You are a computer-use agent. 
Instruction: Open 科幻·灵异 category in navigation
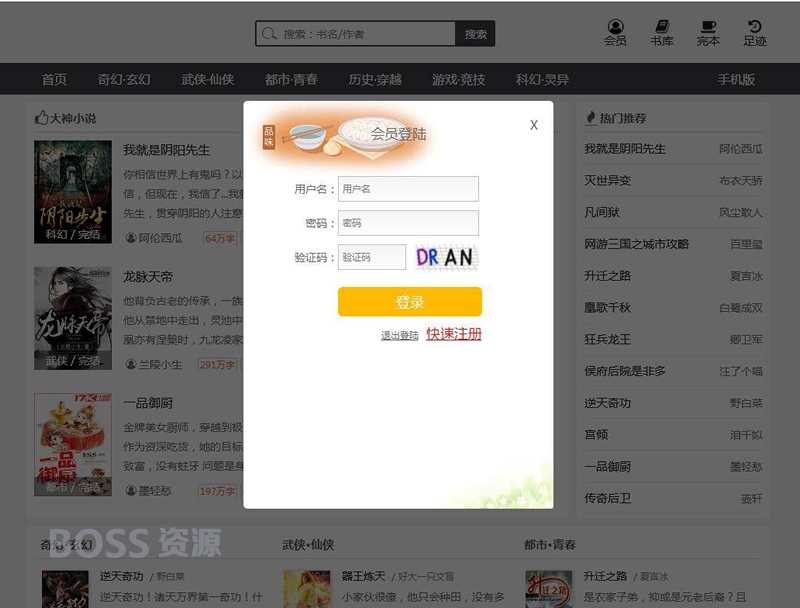542,80
